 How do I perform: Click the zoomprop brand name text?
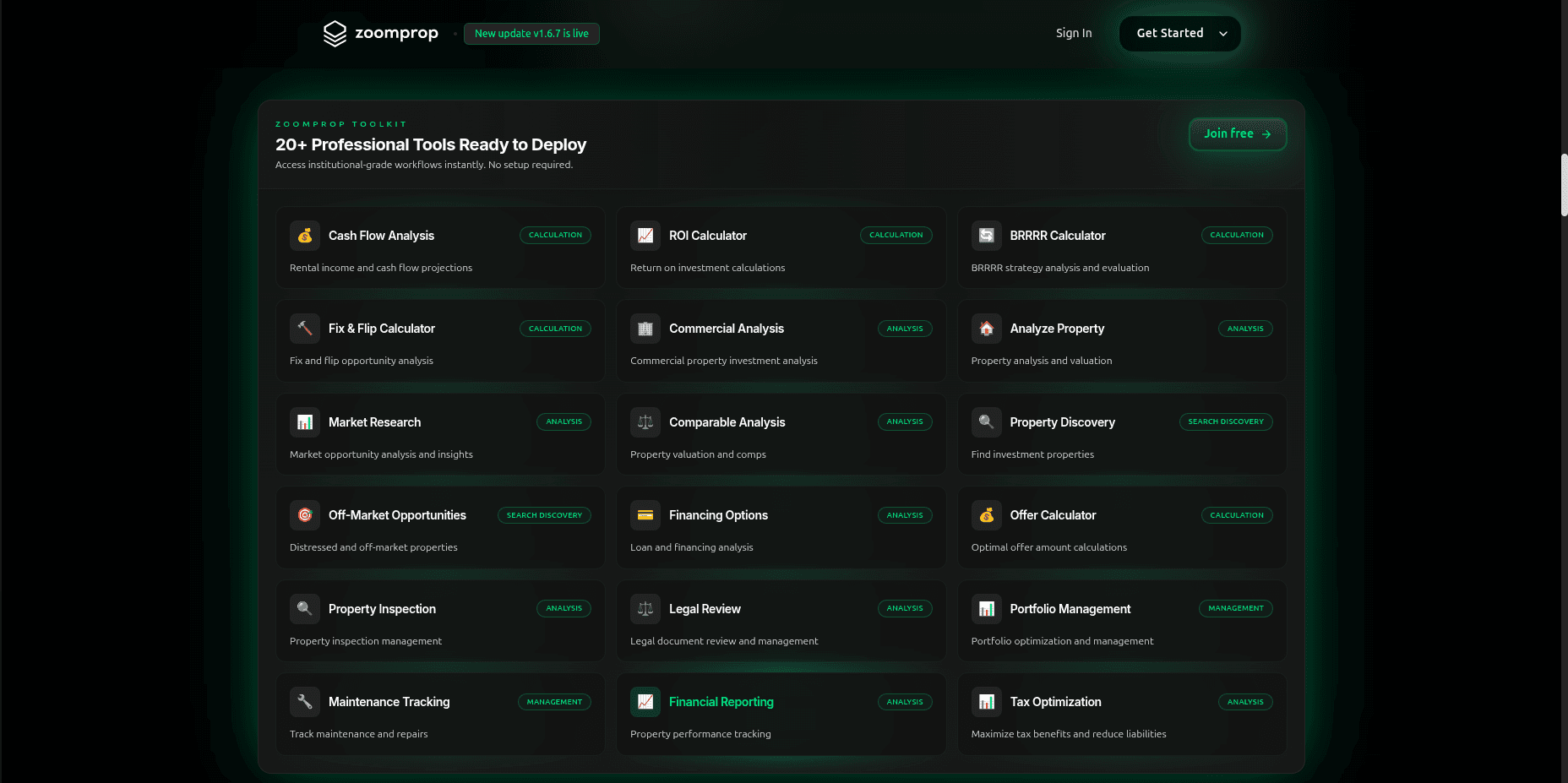point(396,33)
